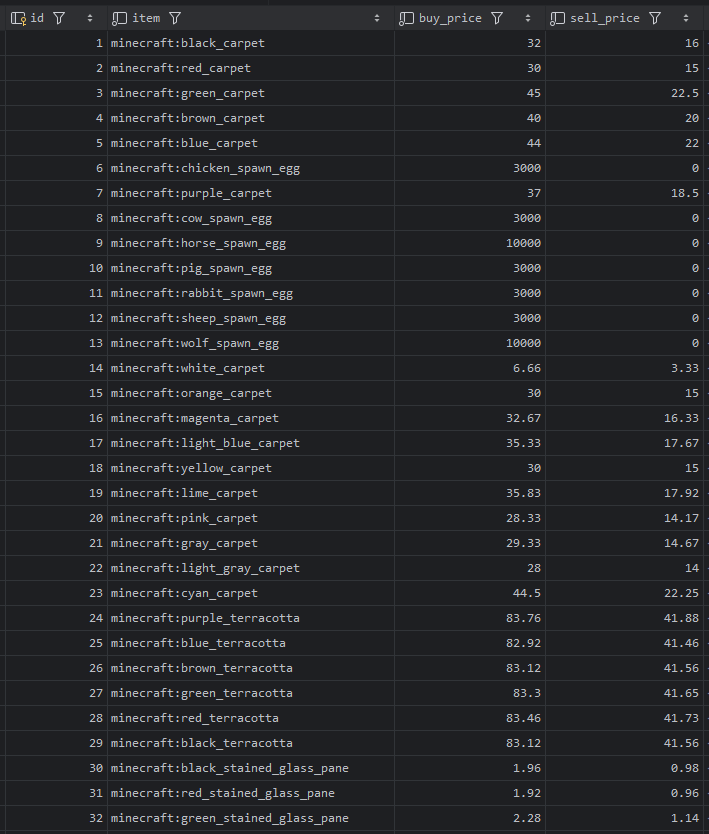Toggle sort order on id column
The height and width of the screenshot is (834, 709).
(x=90, y=19)
